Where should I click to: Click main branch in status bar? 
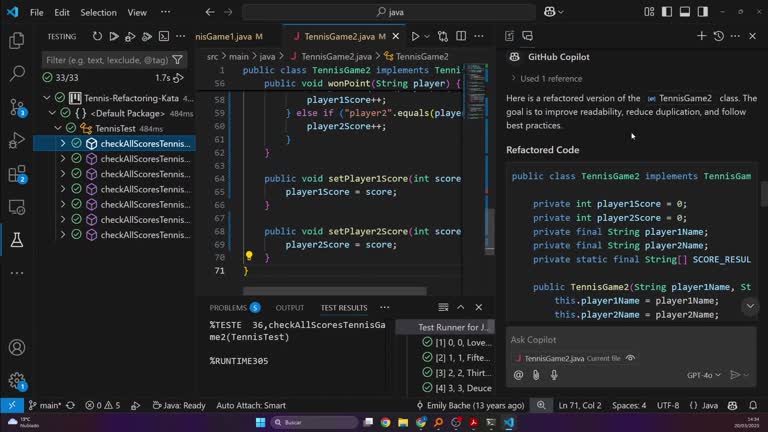[x=45, y=405]
